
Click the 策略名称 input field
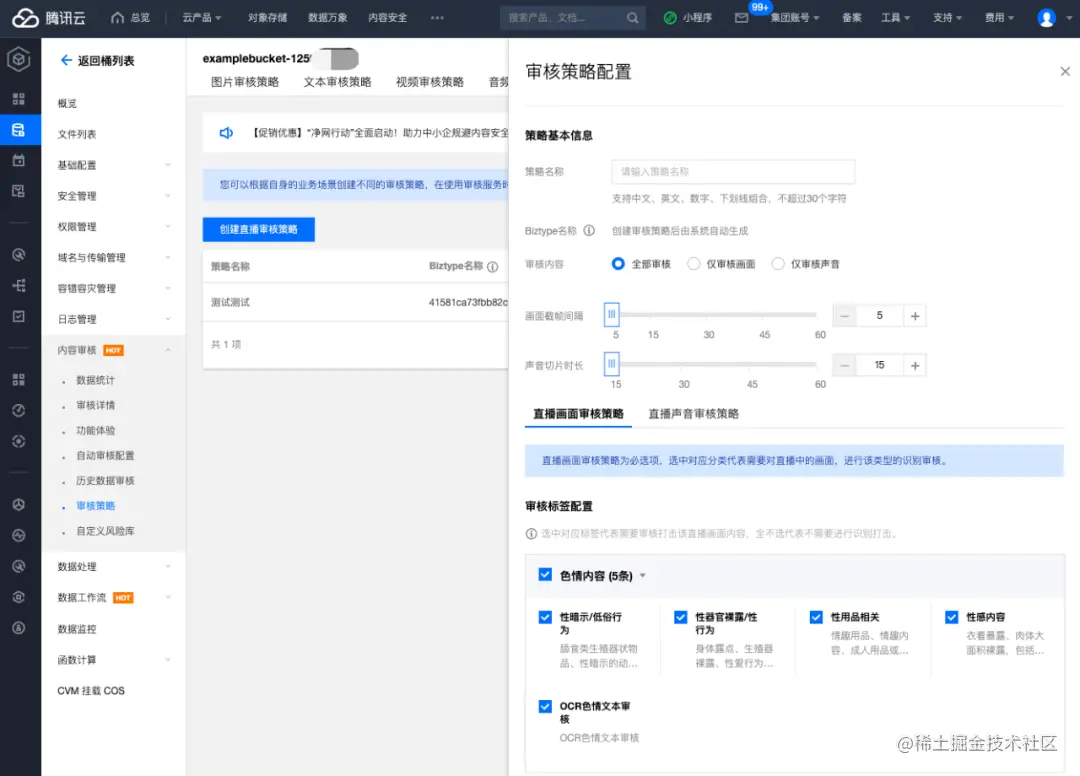click(x=733, y=171)
